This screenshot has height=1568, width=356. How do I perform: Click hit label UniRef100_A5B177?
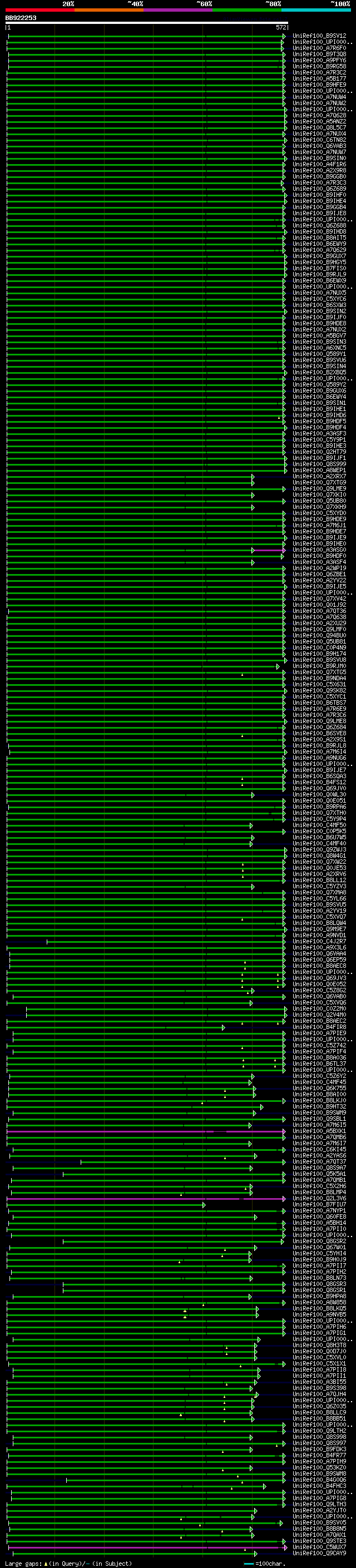(319, 78)
